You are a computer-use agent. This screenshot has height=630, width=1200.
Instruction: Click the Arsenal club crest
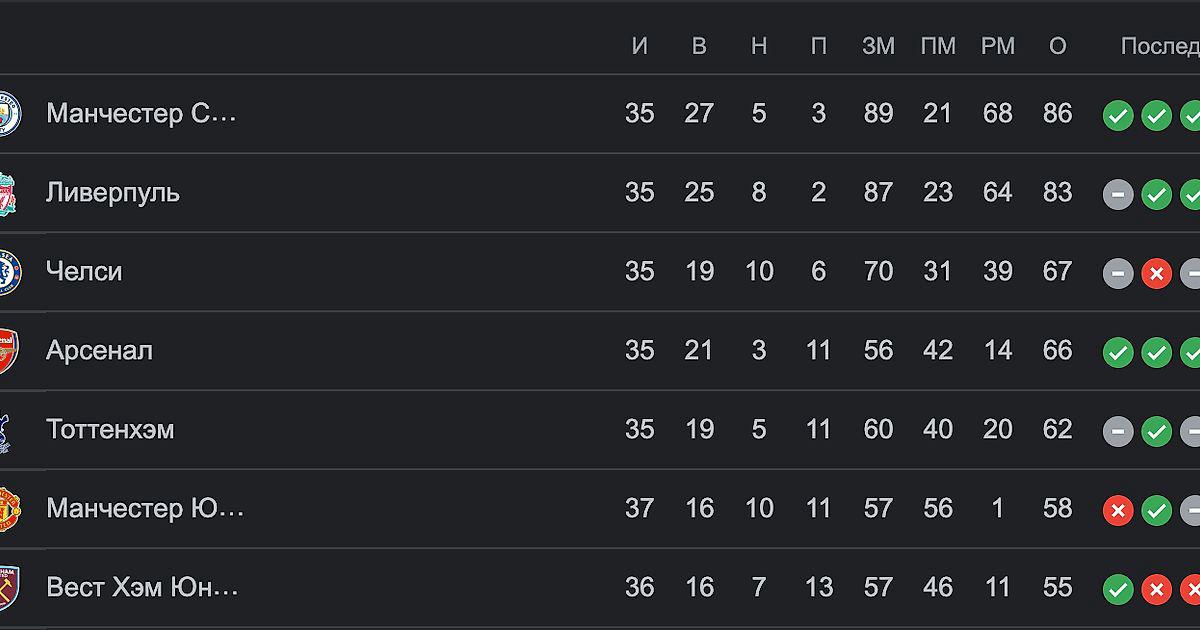[8, 351]
